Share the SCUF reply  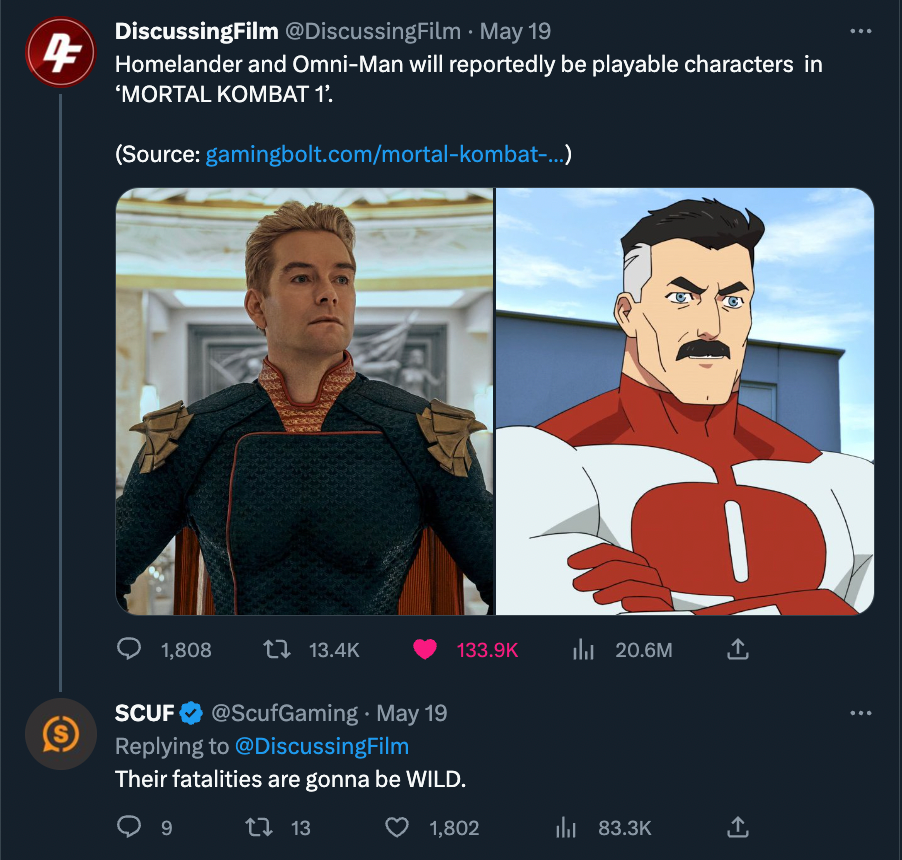736,827
